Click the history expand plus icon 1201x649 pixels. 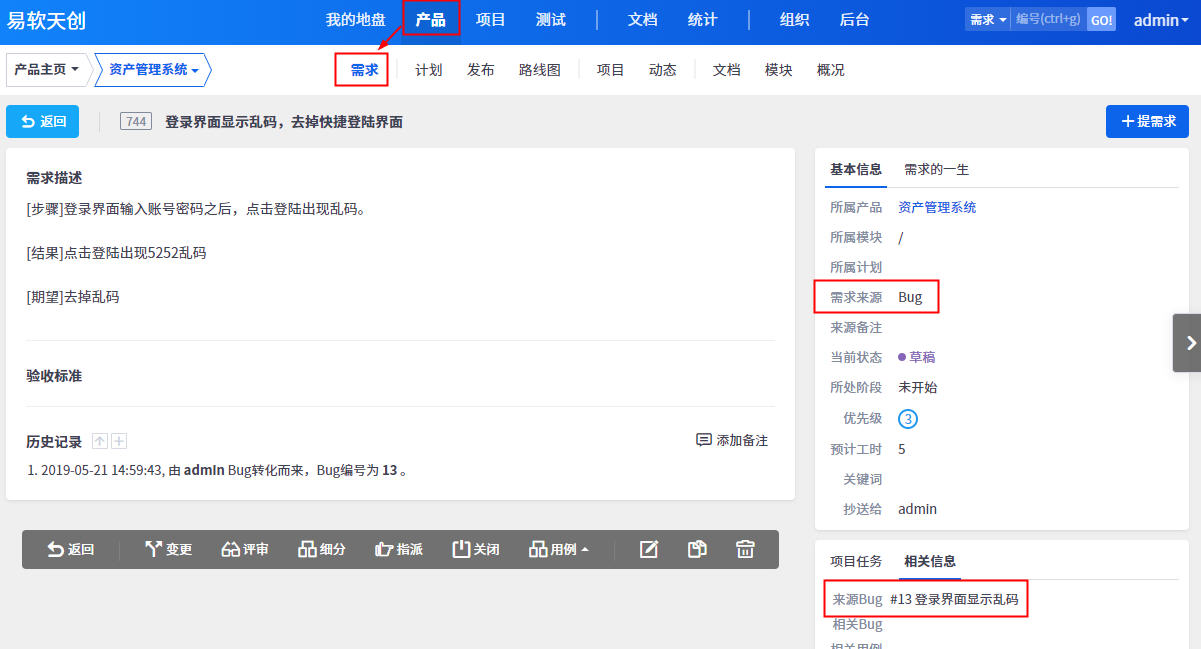(x=119, y=441)
